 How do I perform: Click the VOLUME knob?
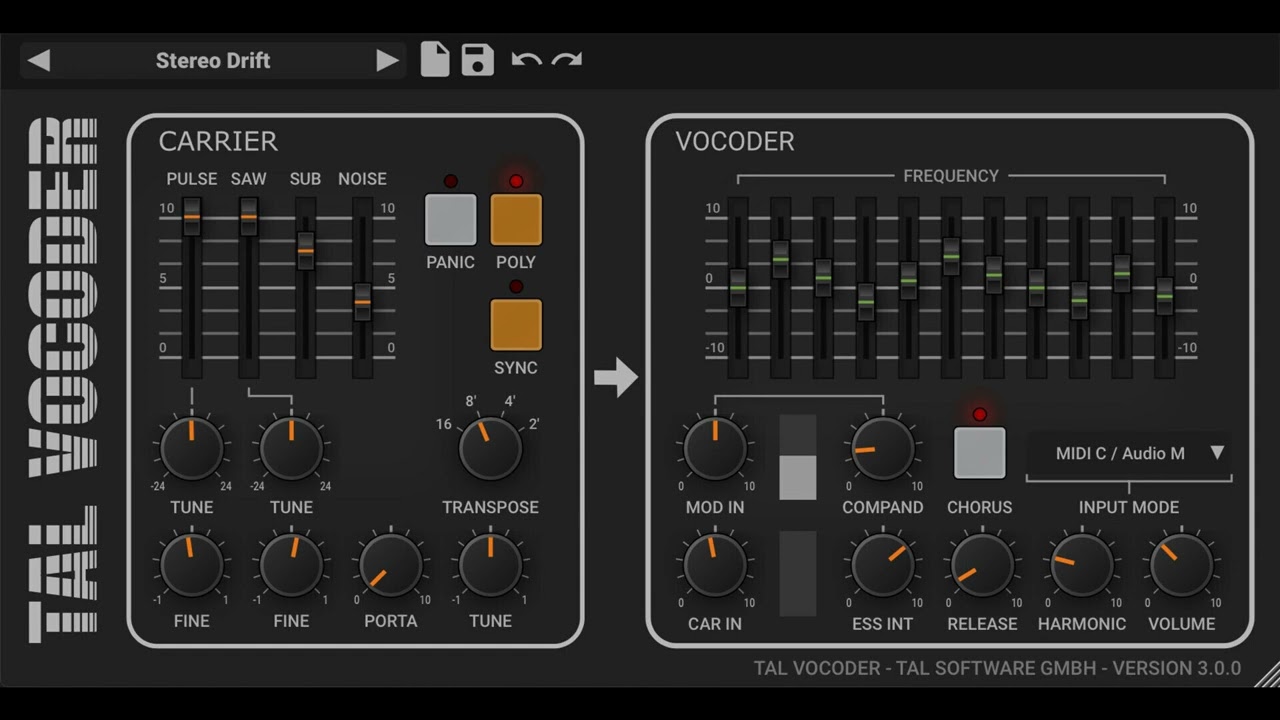pos(1181,565)
